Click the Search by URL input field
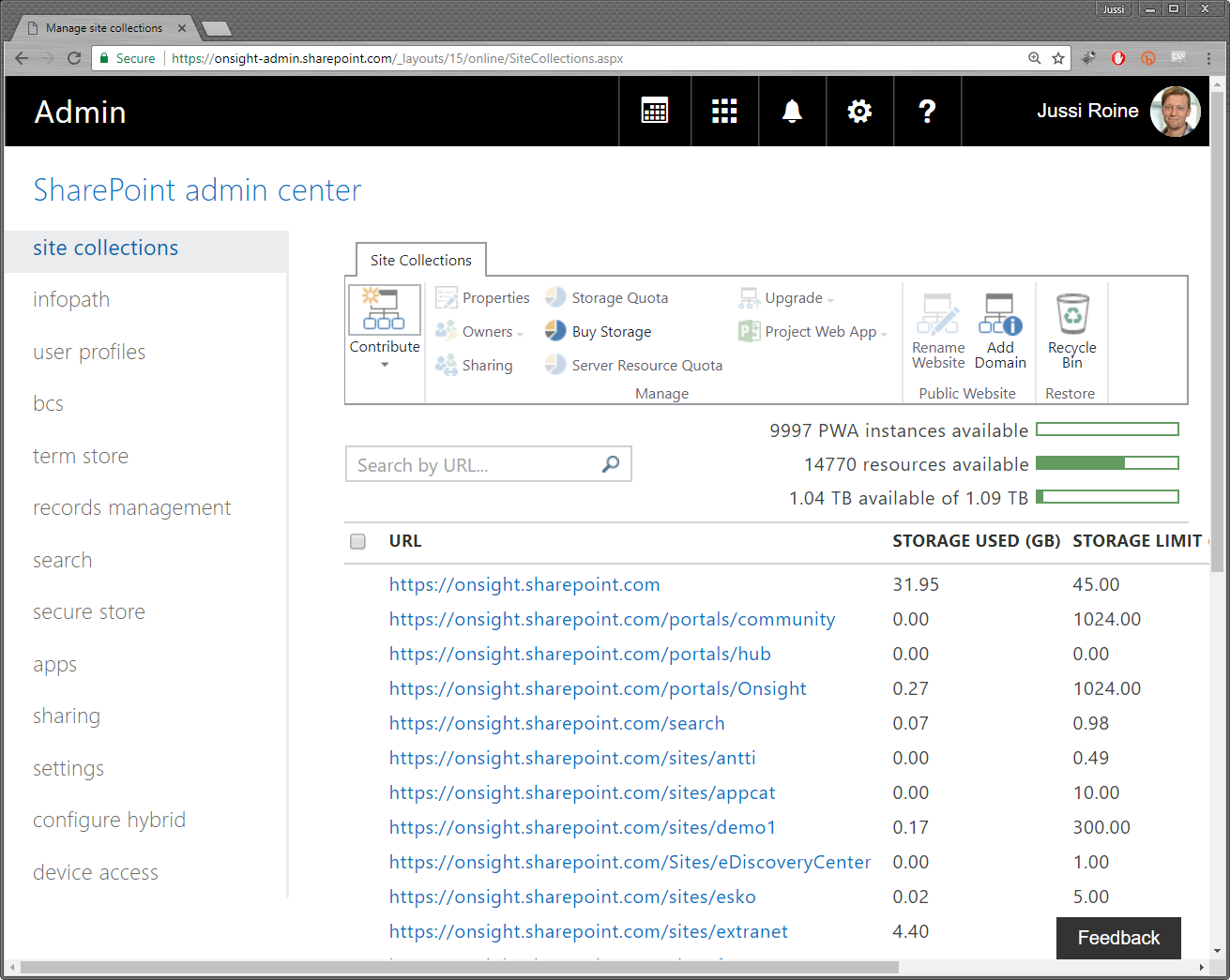 click(474, 464)
